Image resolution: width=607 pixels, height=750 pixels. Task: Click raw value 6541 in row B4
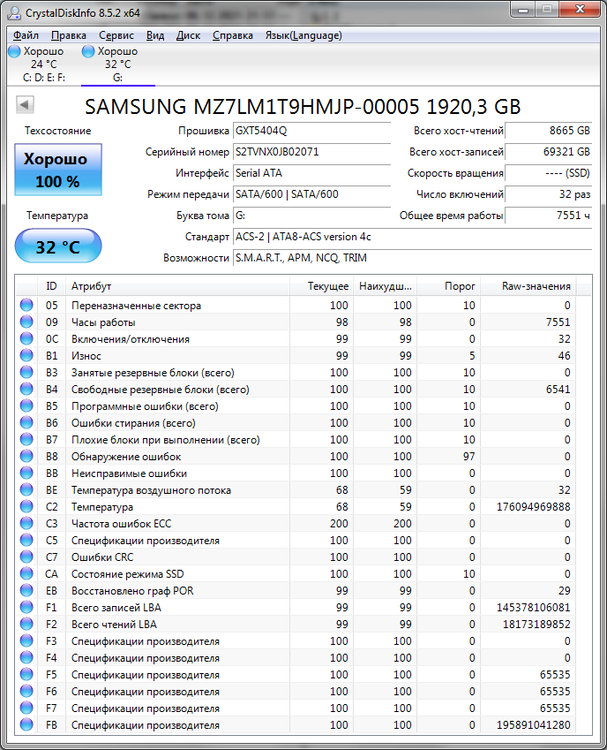[x=558, y=389]
